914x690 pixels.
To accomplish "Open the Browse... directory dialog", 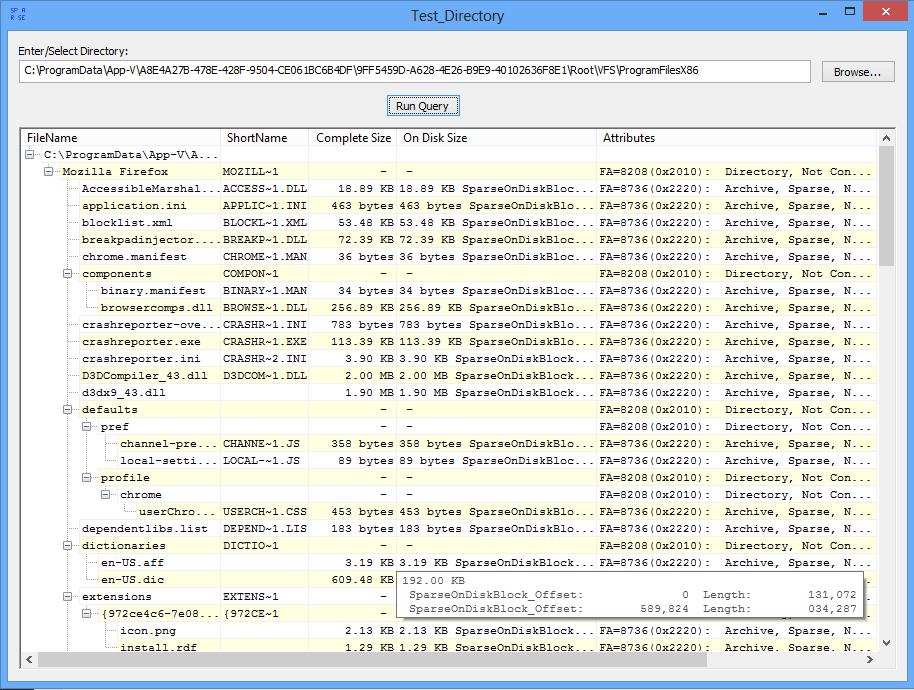I will (x=857, y=72).
